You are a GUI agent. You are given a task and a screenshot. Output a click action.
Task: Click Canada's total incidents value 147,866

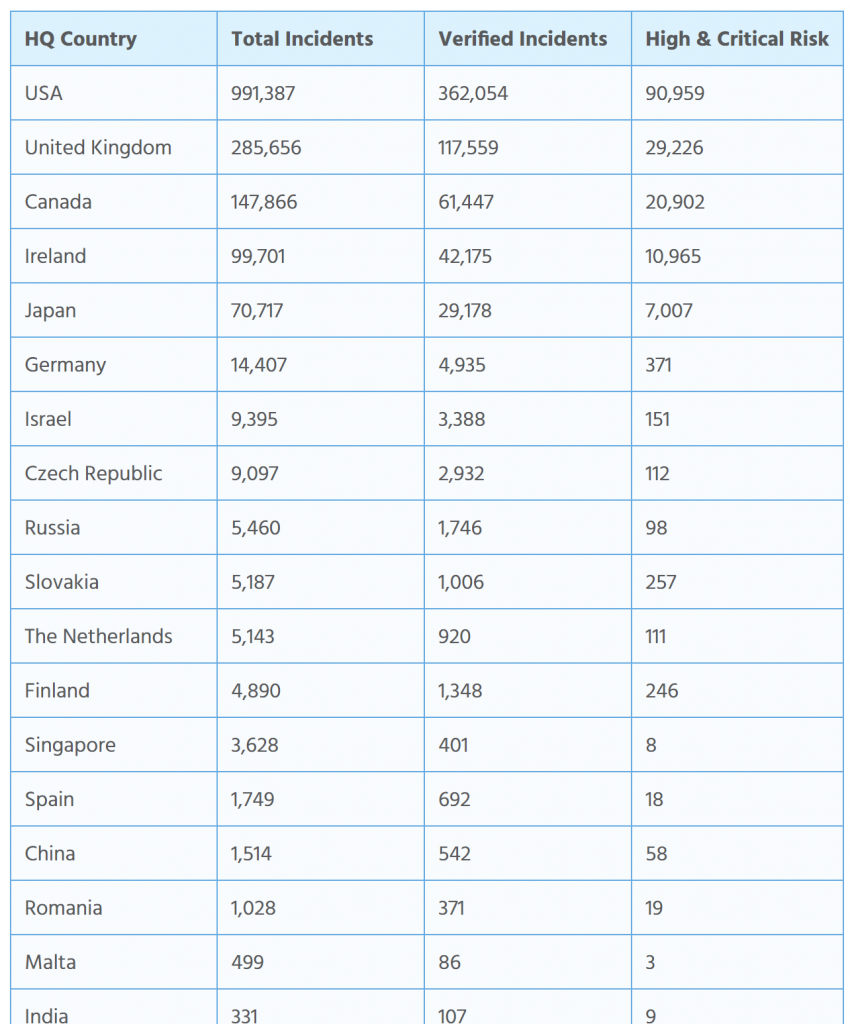(264, 202)
